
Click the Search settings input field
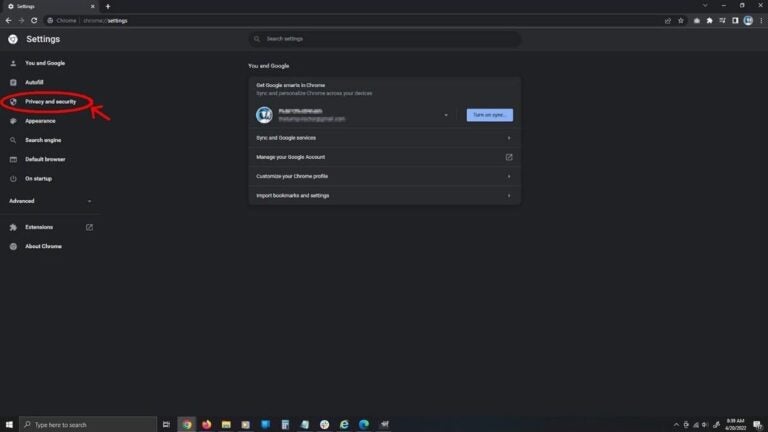(x=384, y=39)
